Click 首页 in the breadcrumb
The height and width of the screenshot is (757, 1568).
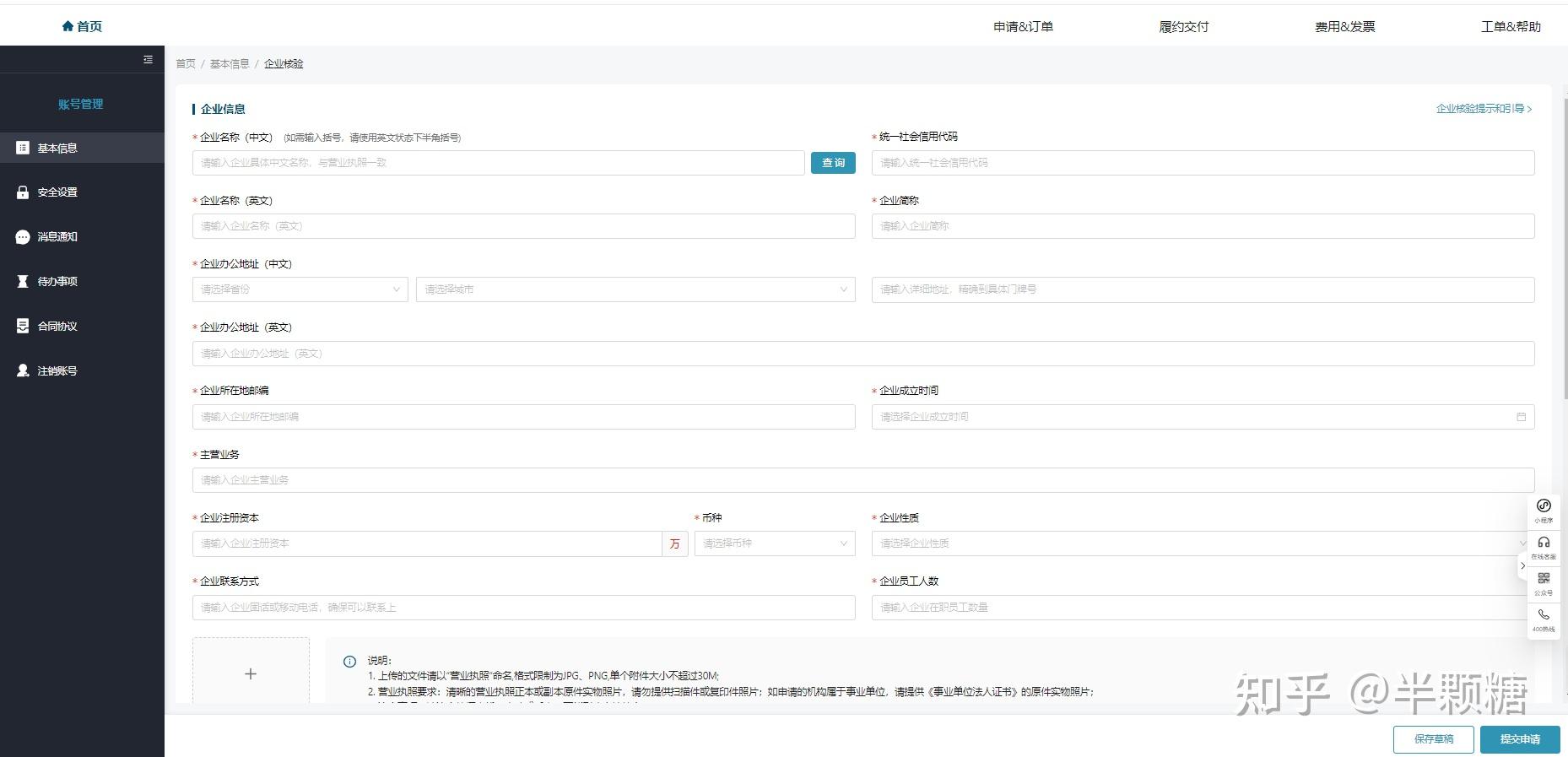pos(186,64)
